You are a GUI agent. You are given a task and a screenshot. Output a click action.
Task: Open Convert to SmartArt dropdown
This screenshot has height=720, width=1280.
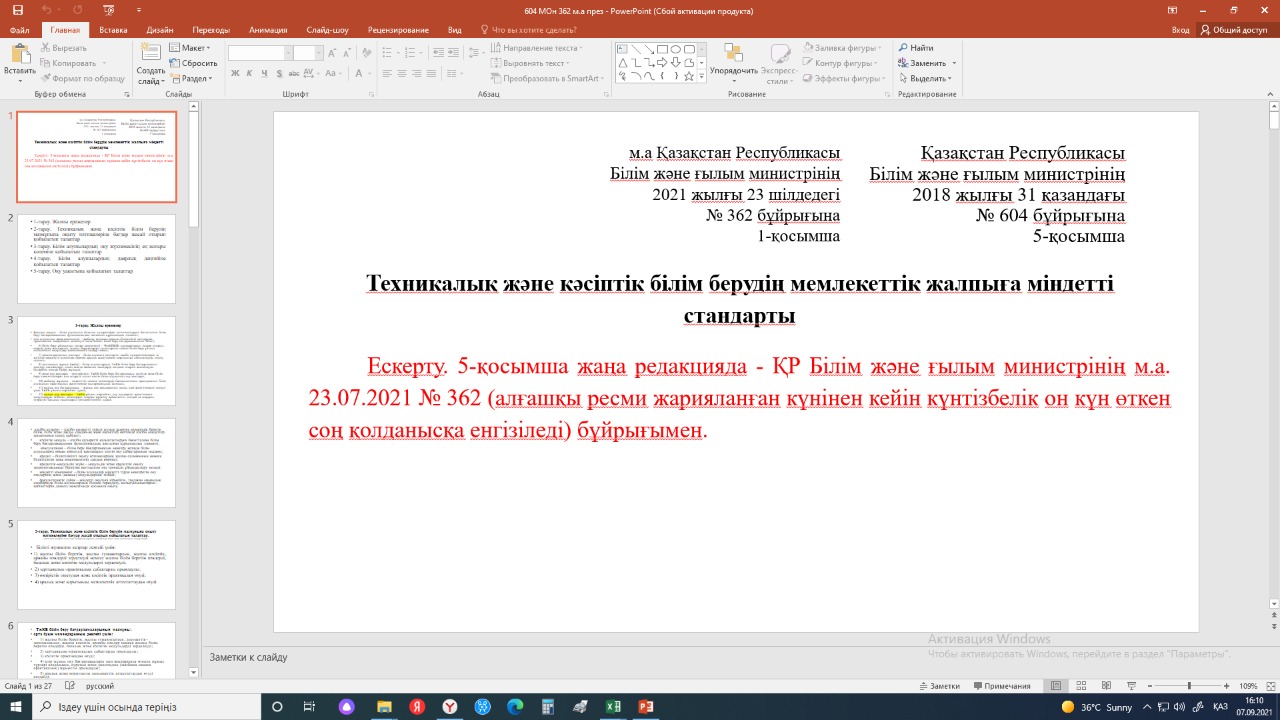click(x=548, y=78)
